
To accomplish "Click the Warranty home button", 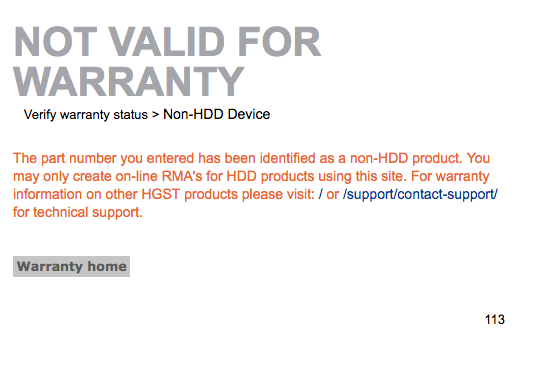I will pos(71,266).
